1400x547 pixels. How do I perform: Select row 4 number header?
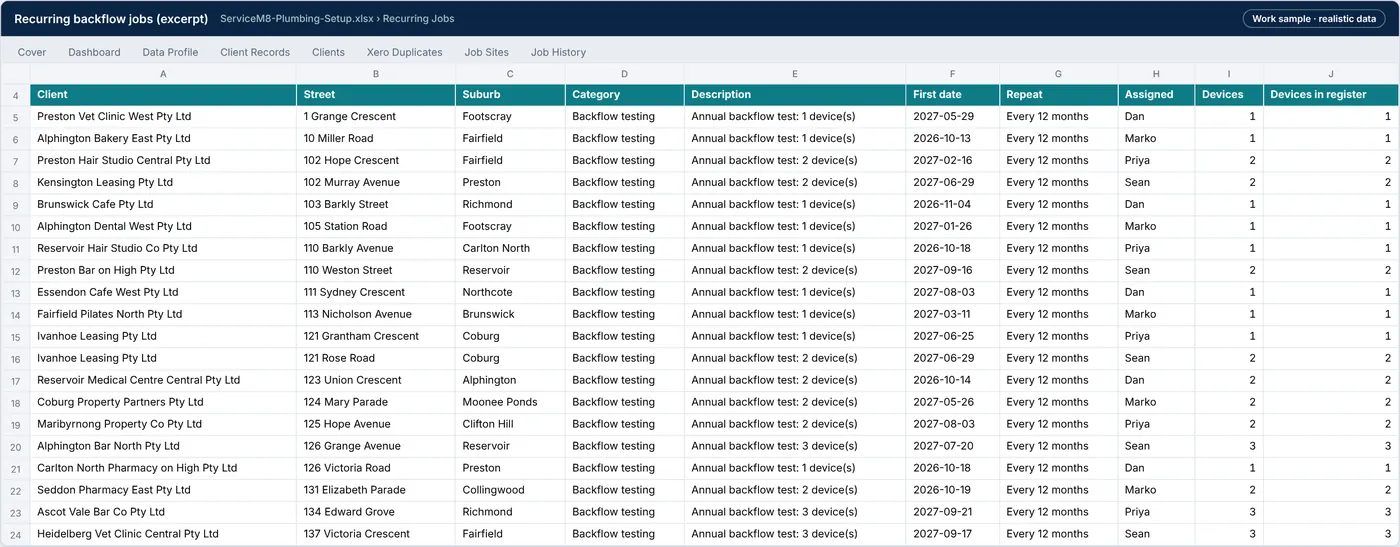pyautogui.click(x=15, y=95)
